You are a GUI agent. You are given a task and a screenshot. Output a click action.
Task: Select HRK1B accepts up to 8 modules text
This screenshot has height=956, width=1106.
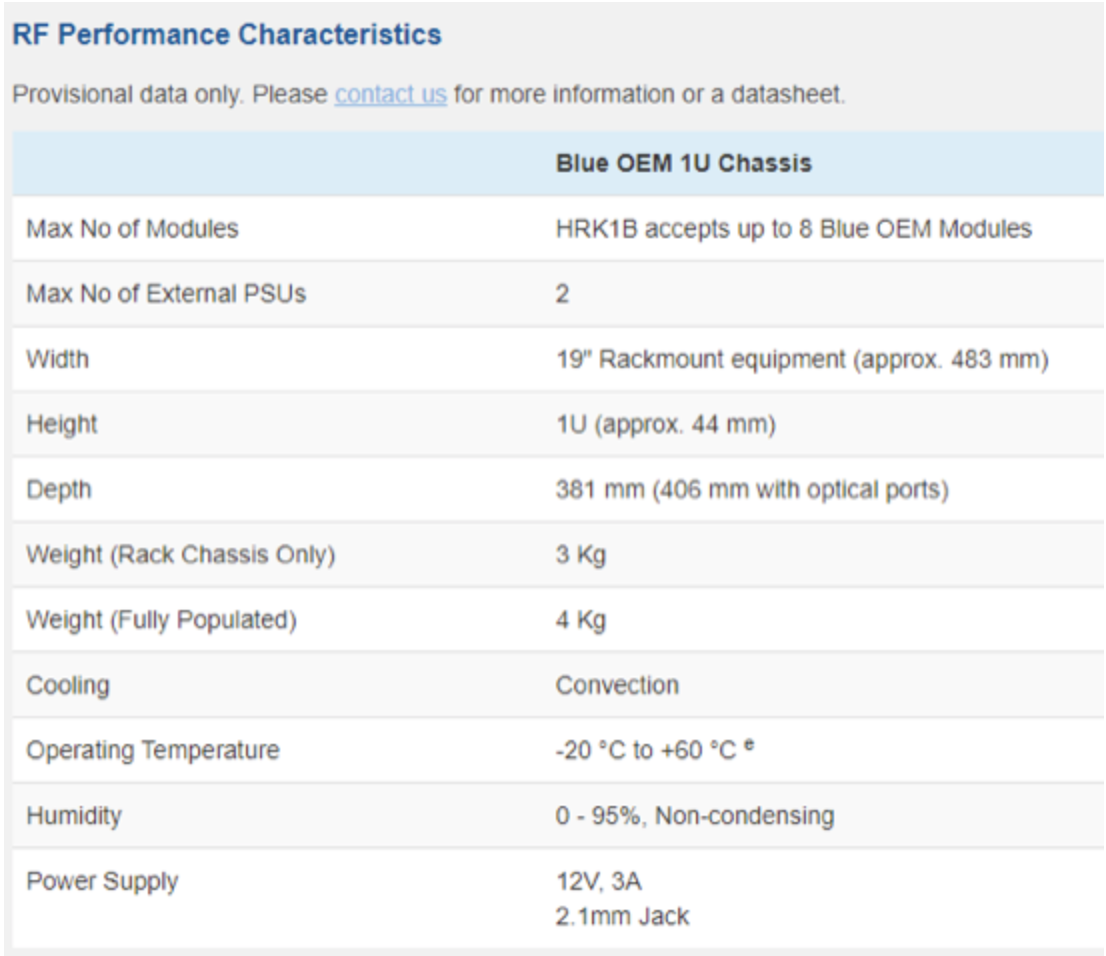(x=794, y=229)
